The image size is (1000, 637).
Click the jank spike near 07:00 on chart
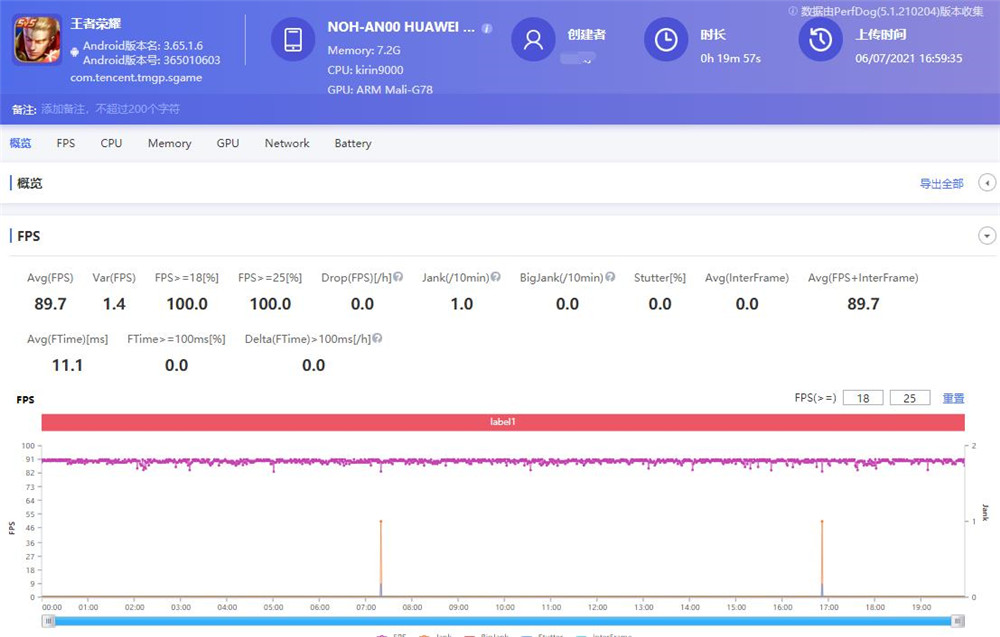(x=381, y=559)
